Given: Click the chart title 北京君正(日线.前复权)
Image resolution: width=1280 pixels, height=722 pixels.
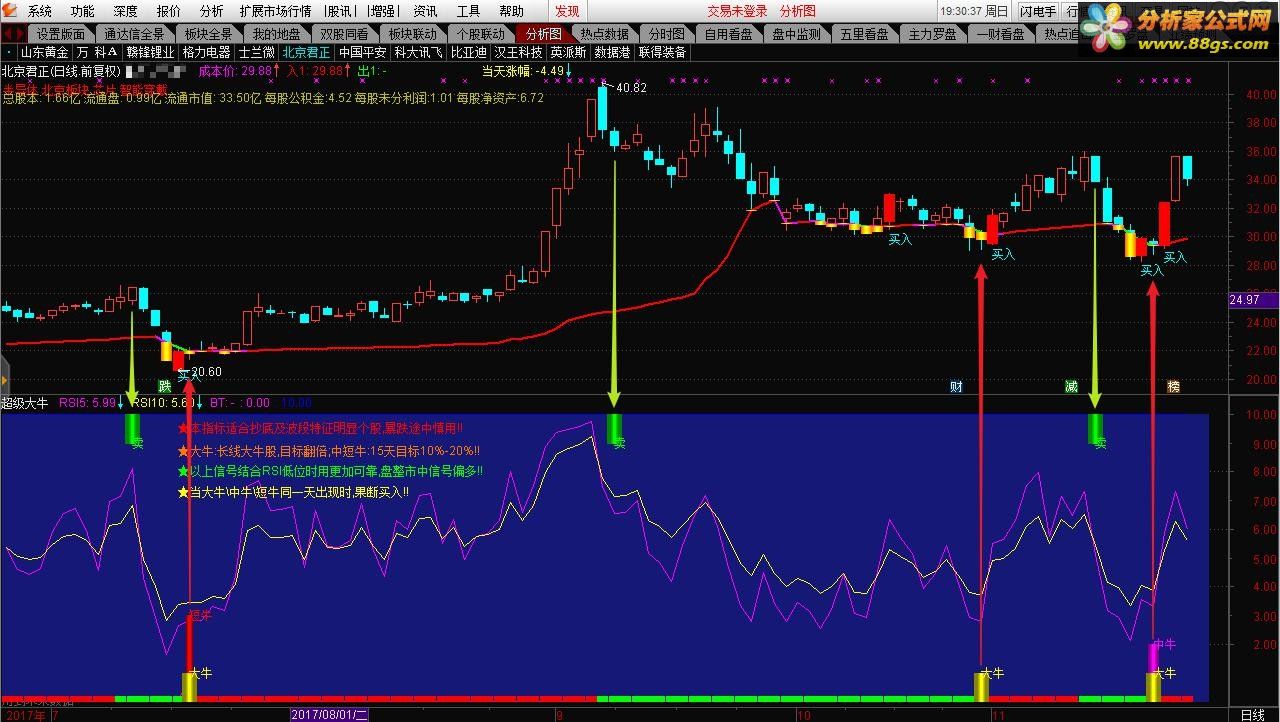Looking at the screenshot, I should (x=61, y=71).
